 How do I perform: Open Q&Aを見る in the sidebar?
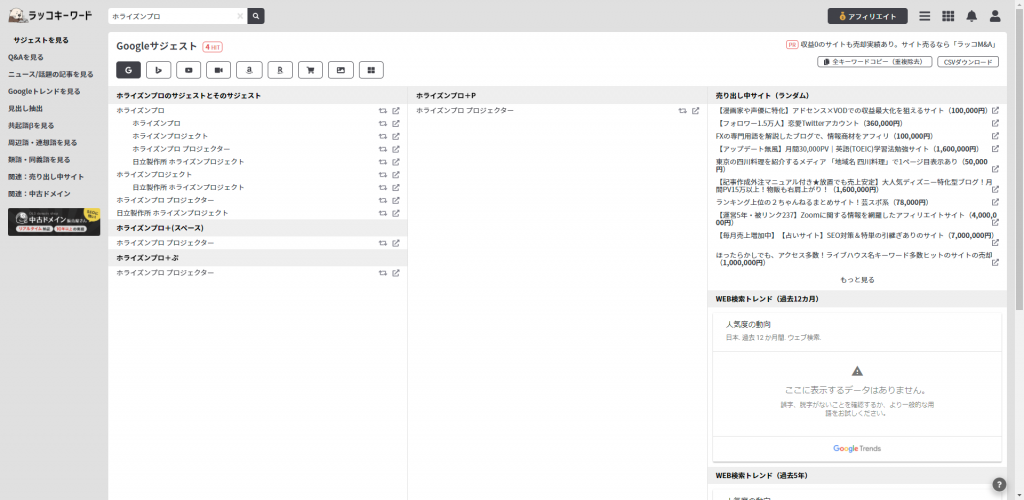(26, 57)
